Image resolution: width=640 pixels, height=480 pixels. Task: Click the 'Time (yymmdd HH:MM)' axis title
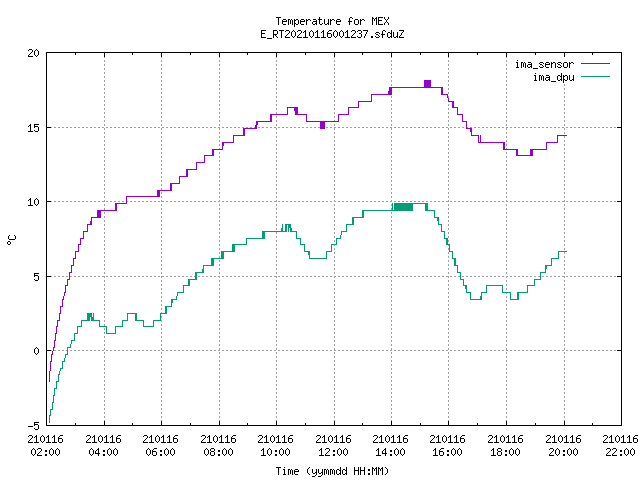332,471
